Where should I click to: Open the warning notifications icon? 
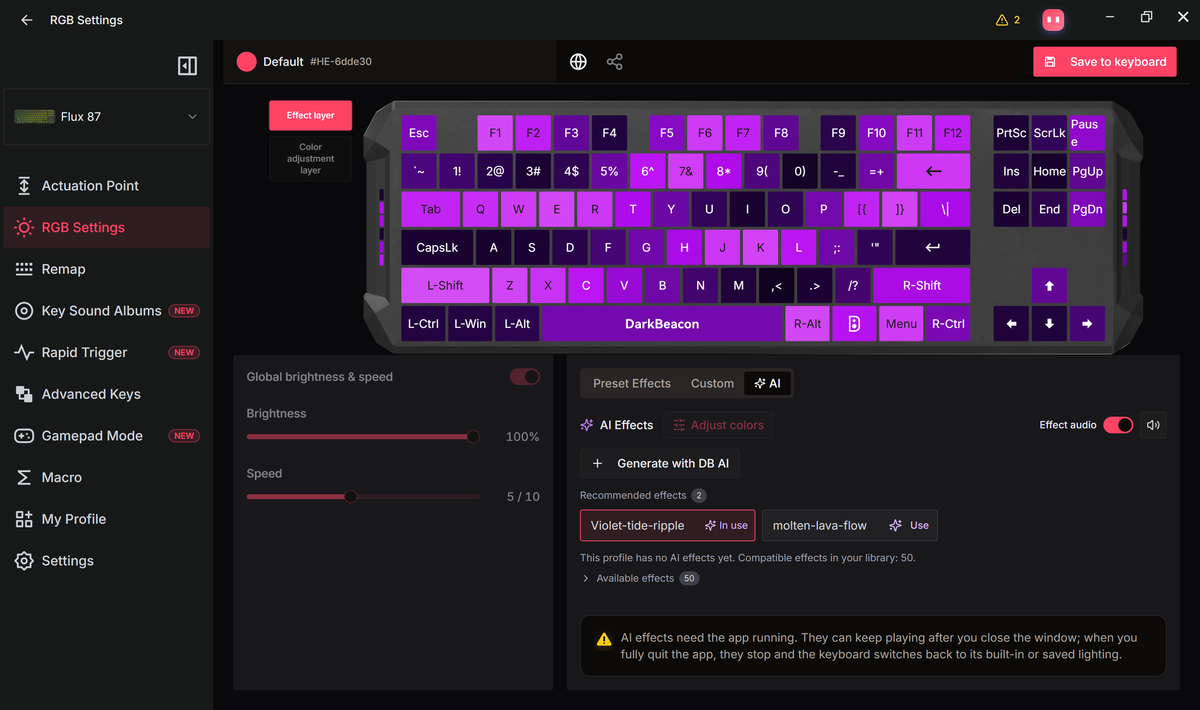tap(1008, 20)
